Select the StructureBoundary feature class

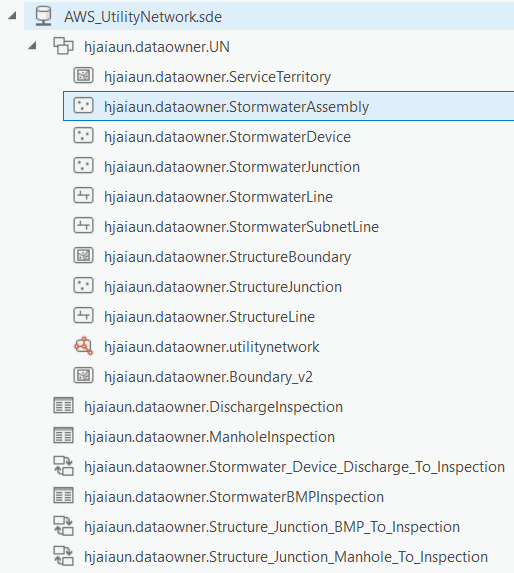(227, 257)
